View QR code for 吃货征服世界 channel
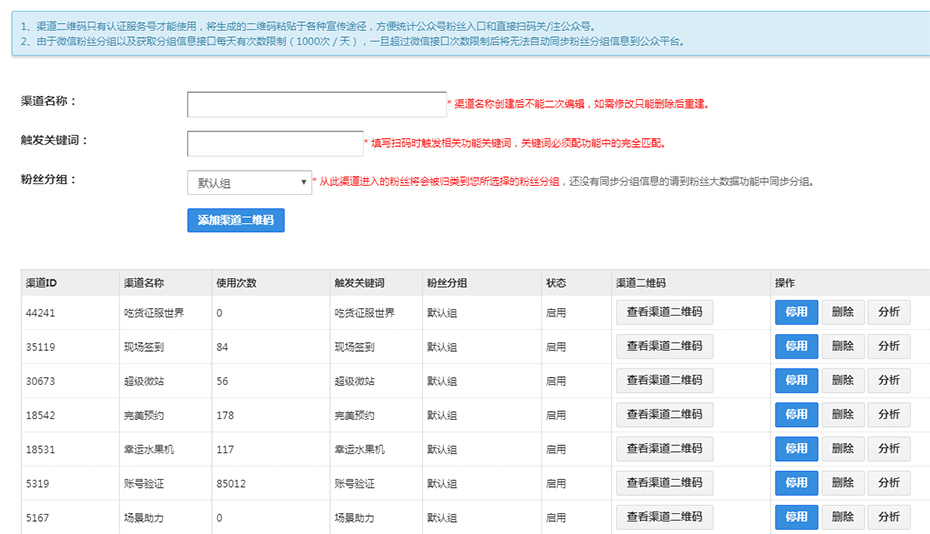Screen dimensions: 930x534 pyautogui.click(x=664, y=312)
